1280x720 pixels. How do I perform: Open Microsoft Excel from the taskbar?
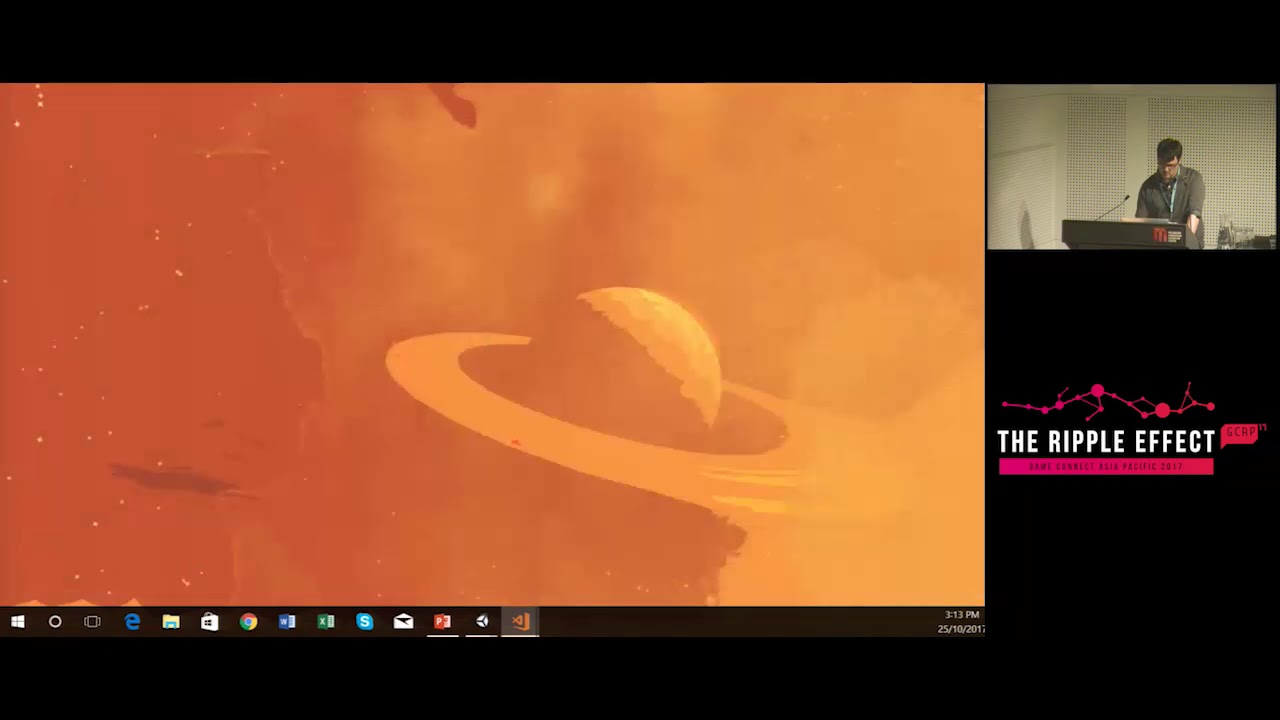(x=326, y=622)
